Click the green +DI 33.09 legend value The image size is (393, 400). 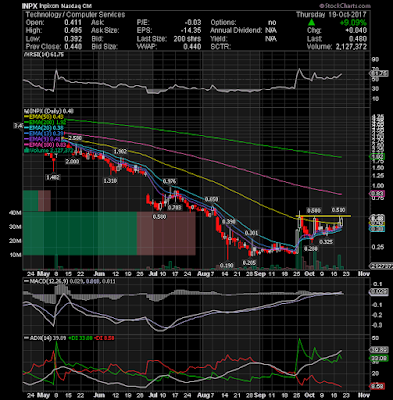pyautogui.click(x=80, y=338)
